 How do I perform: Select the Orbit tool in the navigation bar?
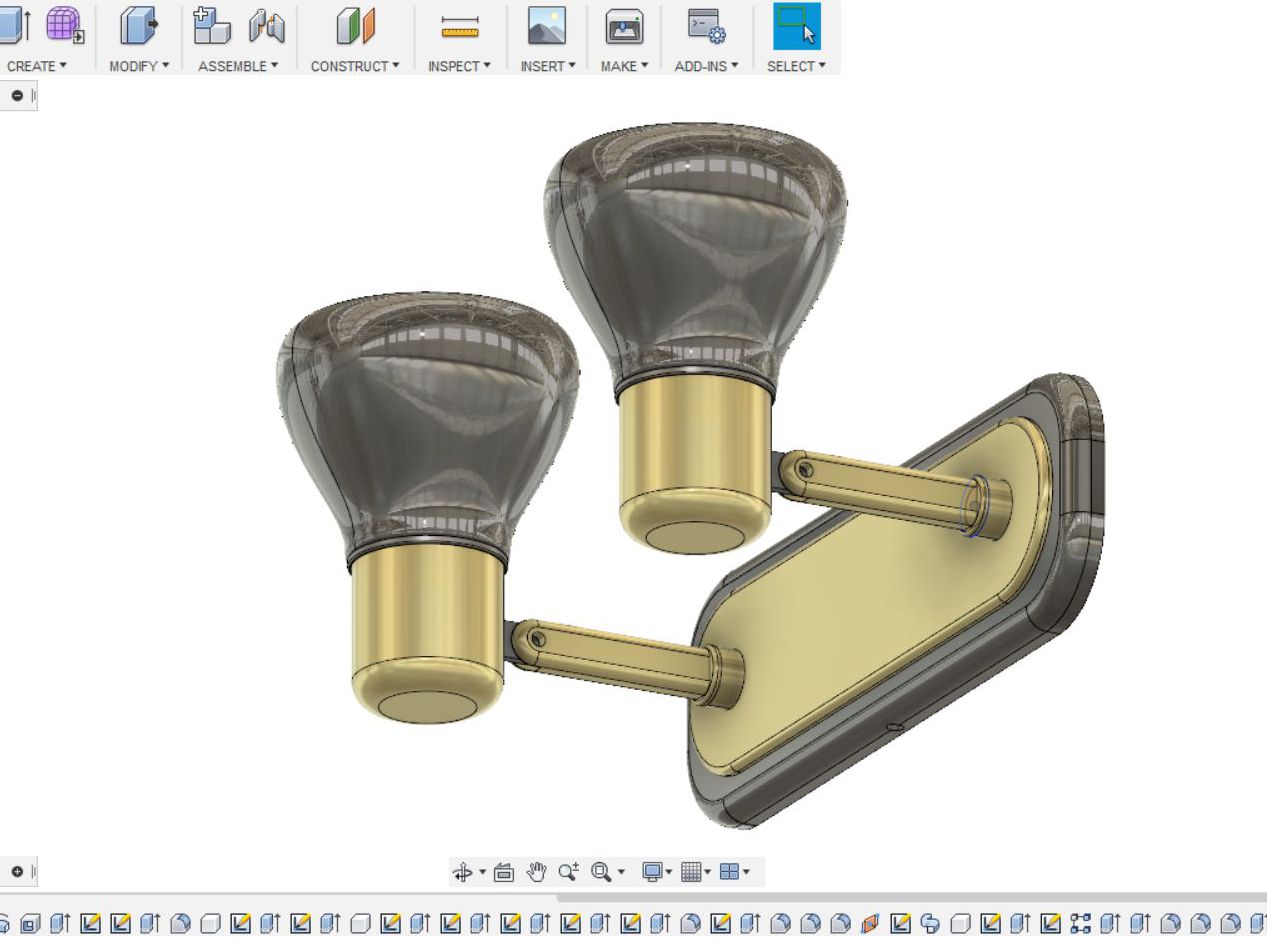(x=462, y=870)
